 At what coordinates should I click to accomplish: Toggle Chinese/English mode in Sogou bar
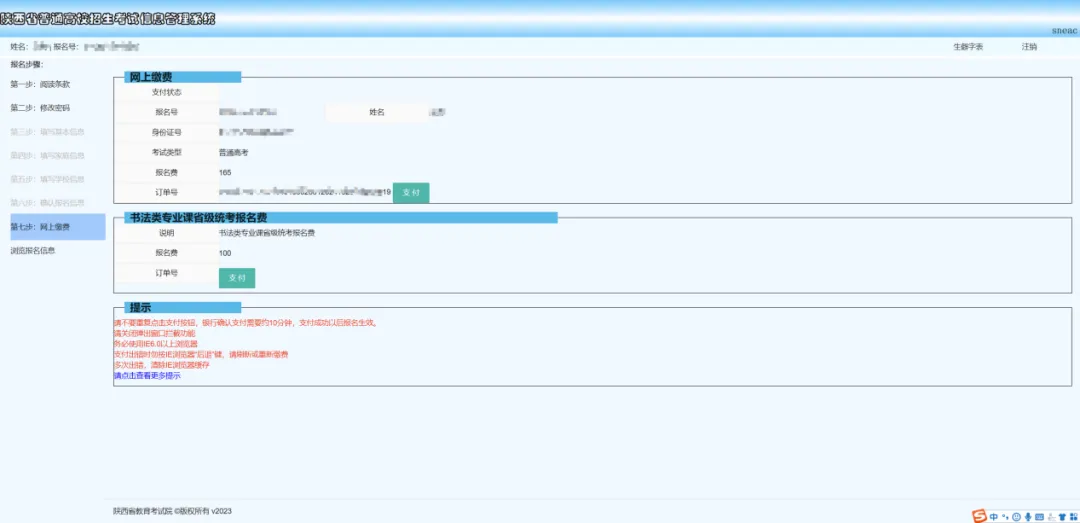click(x=994, y=516)
